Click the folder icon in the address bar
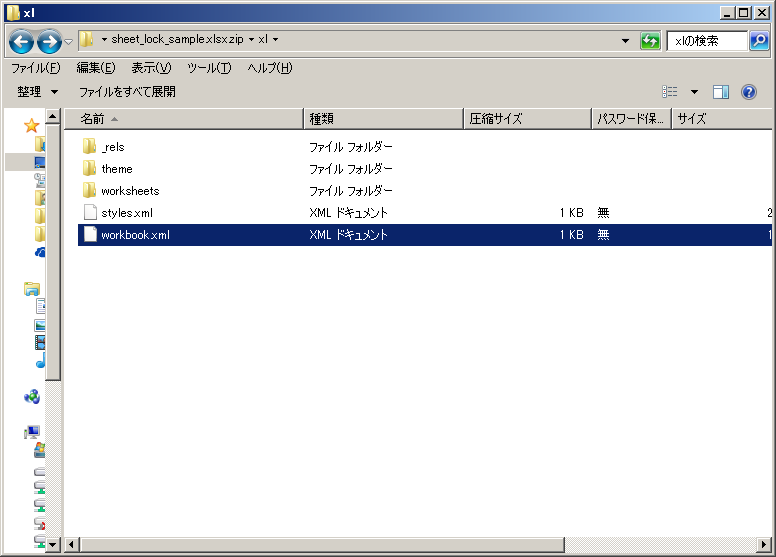 coord(87,39)
